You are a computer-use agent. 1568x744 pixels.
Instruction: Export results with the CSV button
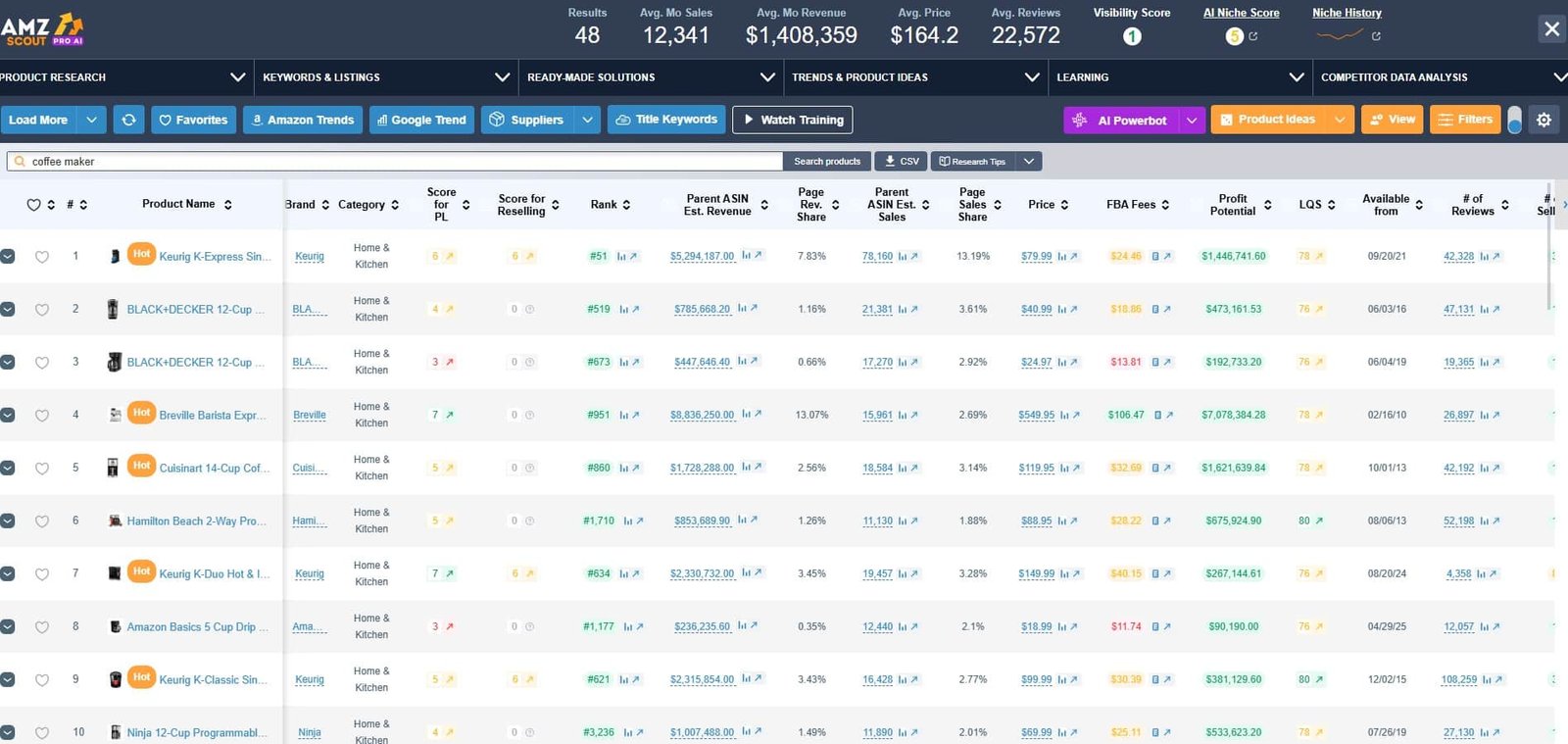[901, 161]
